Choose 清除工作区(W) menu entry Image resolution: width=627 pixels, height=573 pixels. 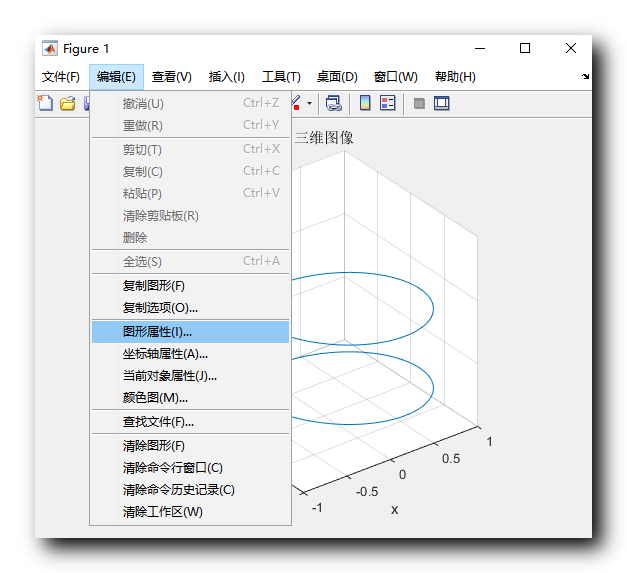(190, 511)
